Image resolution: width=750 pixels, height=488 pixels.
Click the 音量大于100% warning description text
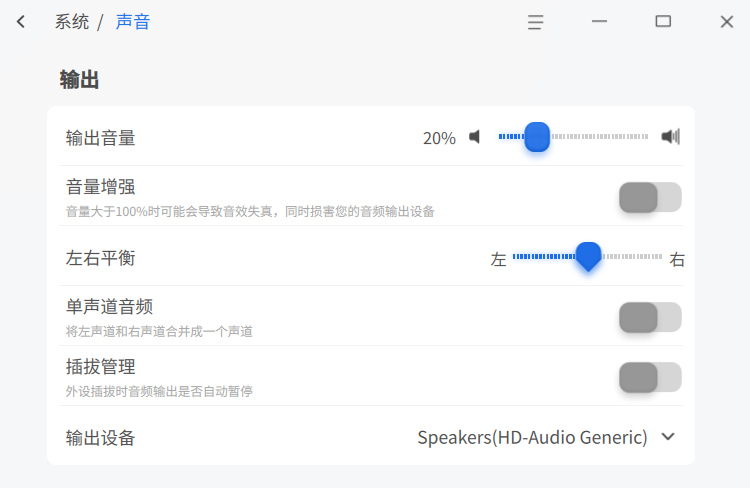pos(250,211)
